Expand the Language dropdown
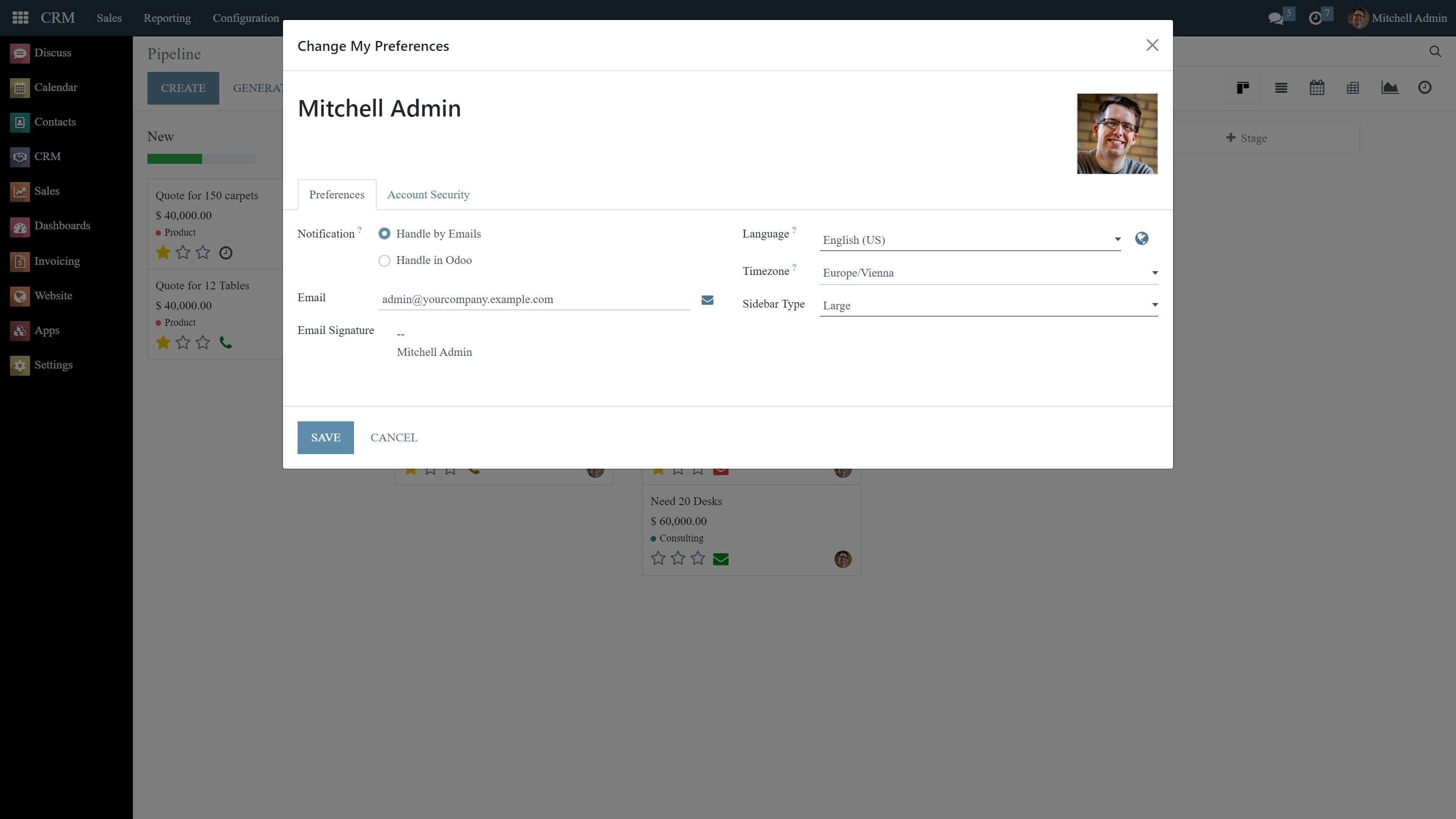This screenshot has width=1456, height=819. [x=969, y=240]
